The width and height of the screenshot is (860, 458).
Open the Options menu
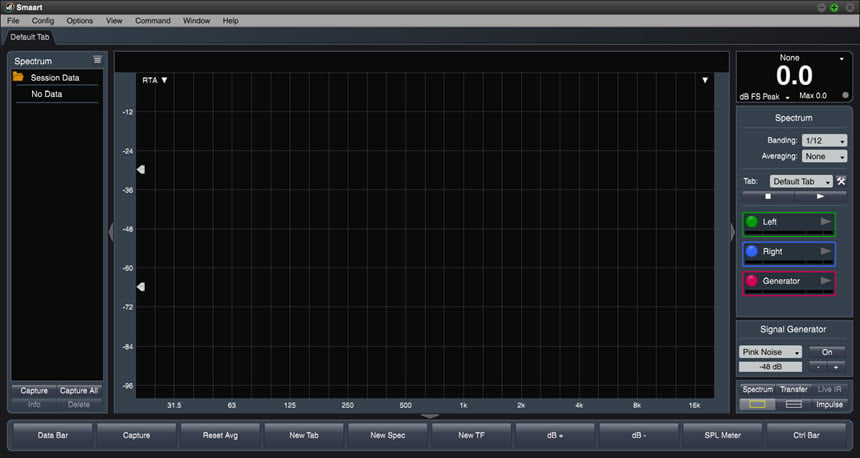(x=80, y=20)
